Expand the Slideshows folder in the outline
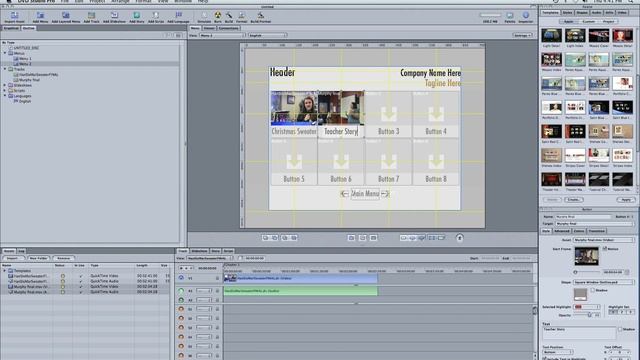This screenshot has width=640, height=360. point(5,85)
